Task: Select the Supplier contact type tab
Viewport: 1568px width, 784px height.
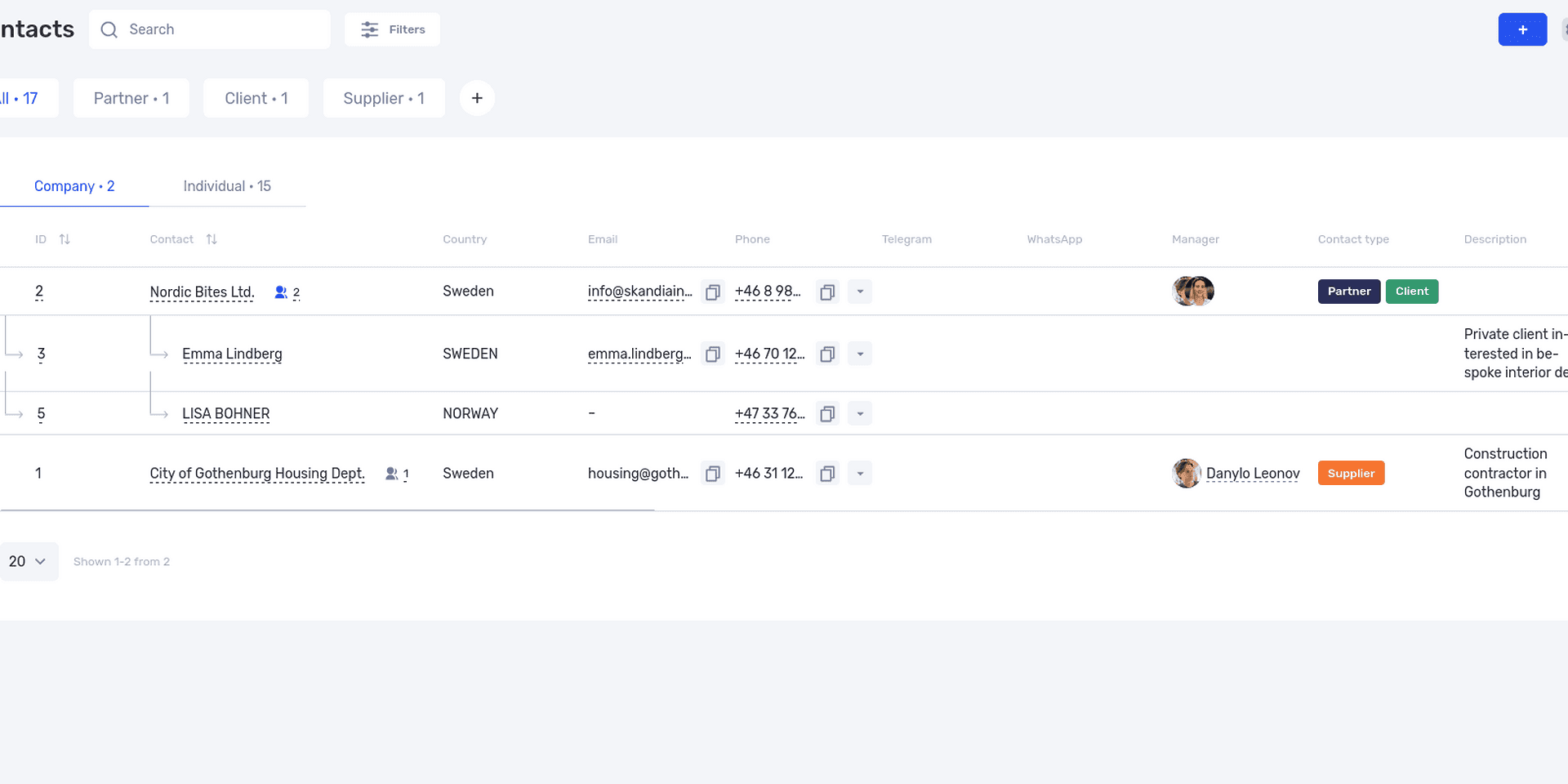Action: (384, 98)
